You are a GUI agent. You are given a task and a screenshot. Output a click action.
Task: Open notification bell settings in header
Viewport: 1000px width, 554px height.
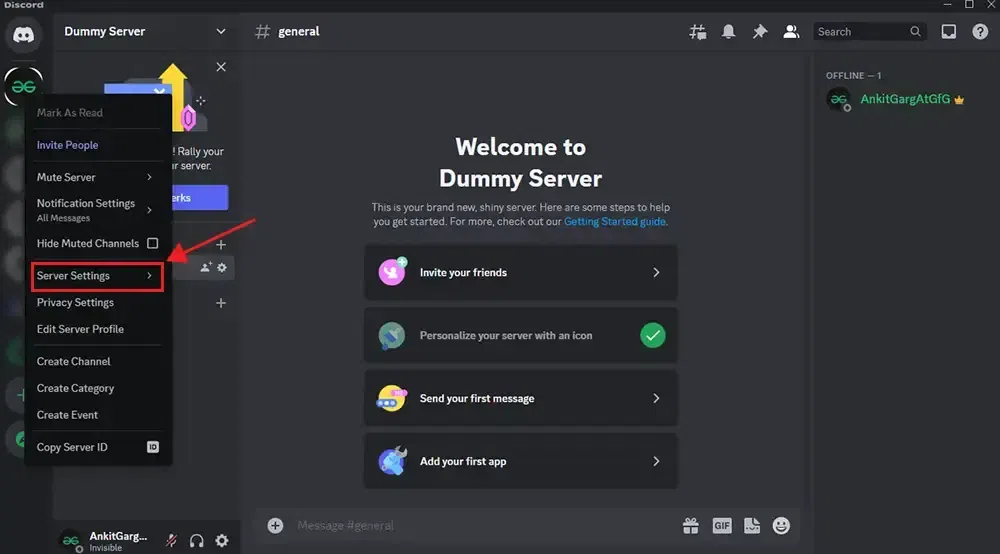pyautogui.click(x=728, y=31)
